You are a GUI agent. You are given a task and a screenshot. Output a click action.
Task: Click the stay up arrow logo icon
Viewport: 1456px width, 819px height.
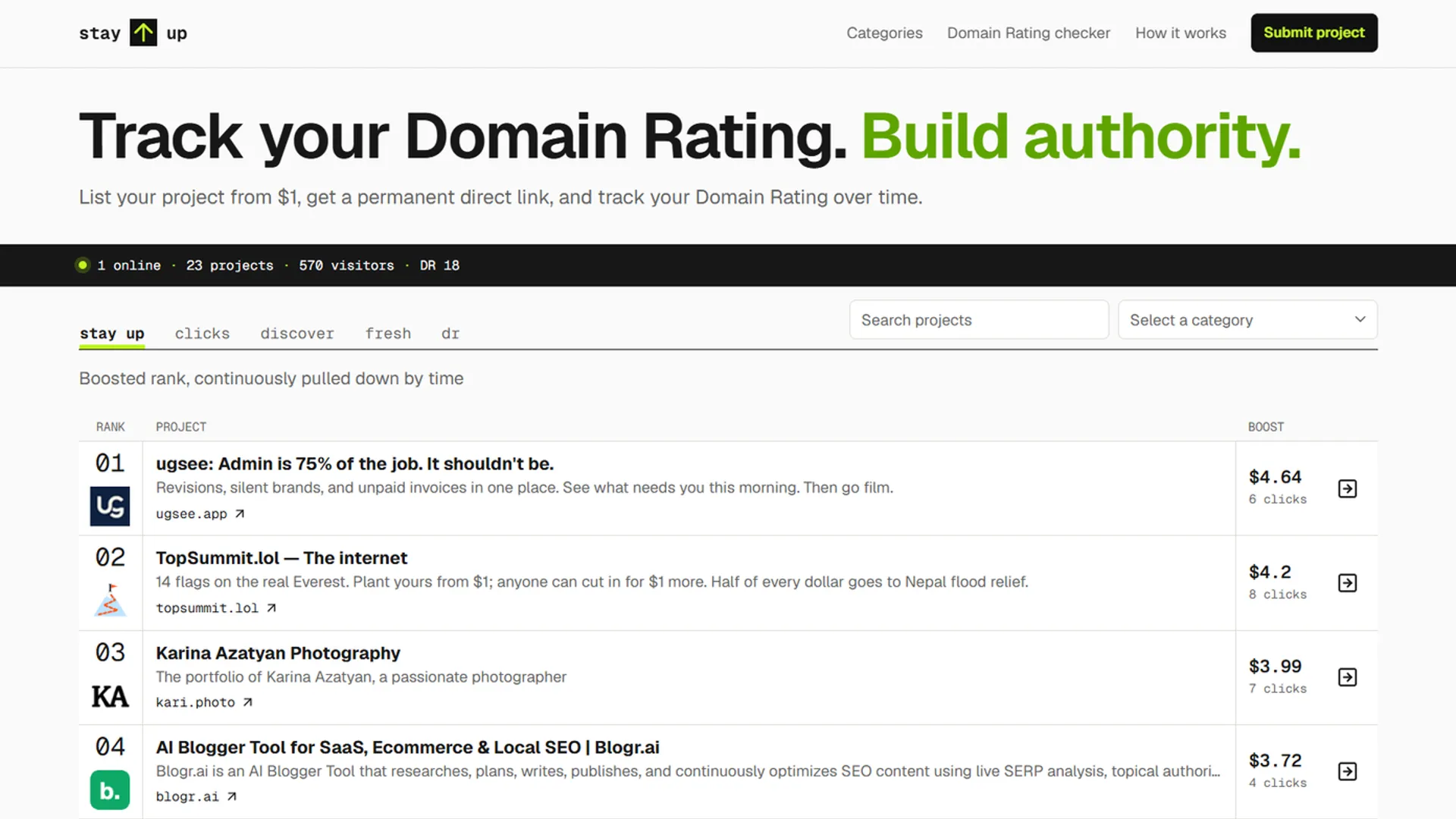143,33
